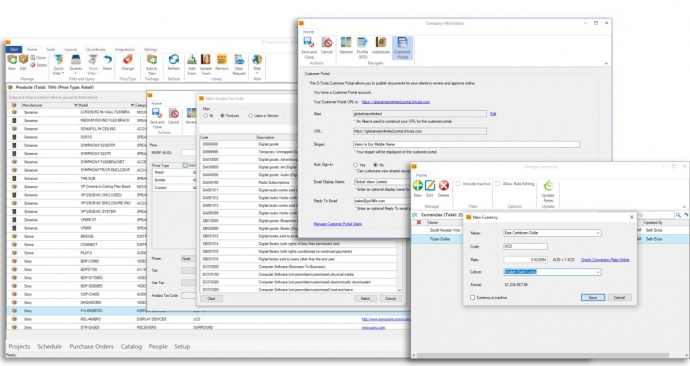The image size is (690, 366).
Task: Click Save button in New Currency dialog
Action: click(593, 297)
